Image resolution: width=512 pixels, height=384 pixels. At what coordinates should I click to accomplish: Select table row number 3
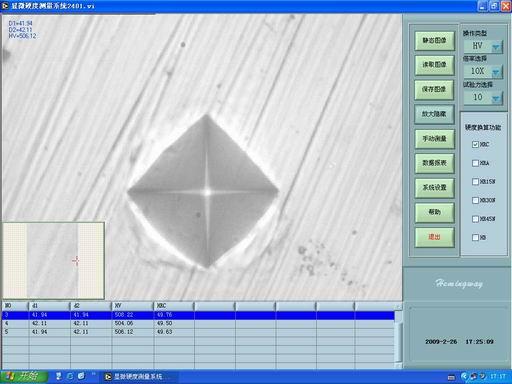(x=198, y=315)
